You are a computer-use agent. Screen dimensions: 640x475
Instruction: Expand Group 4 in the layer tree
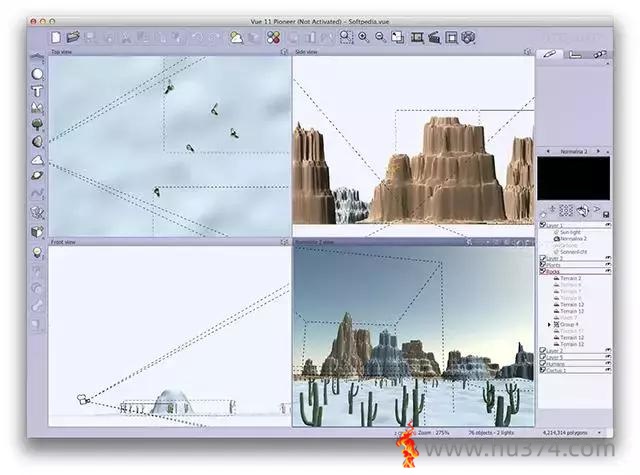pyautogui.click(x=549, y=324)
